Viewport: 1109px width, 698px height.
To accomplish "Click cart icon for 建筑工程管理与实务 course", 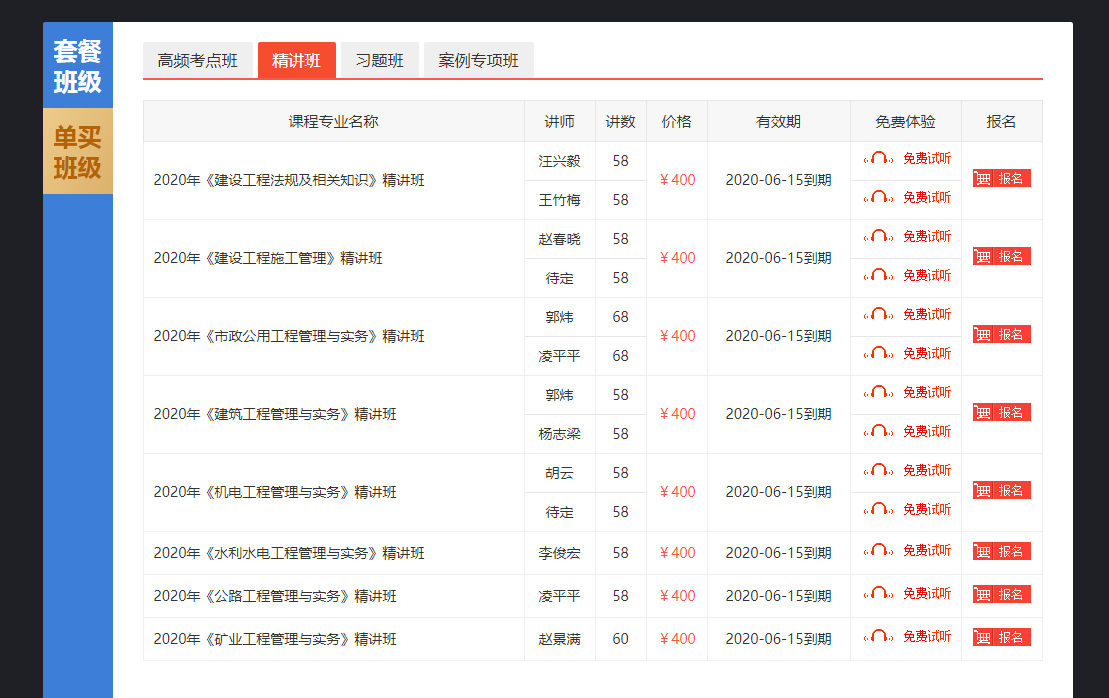I will click(x=982, y=412).
